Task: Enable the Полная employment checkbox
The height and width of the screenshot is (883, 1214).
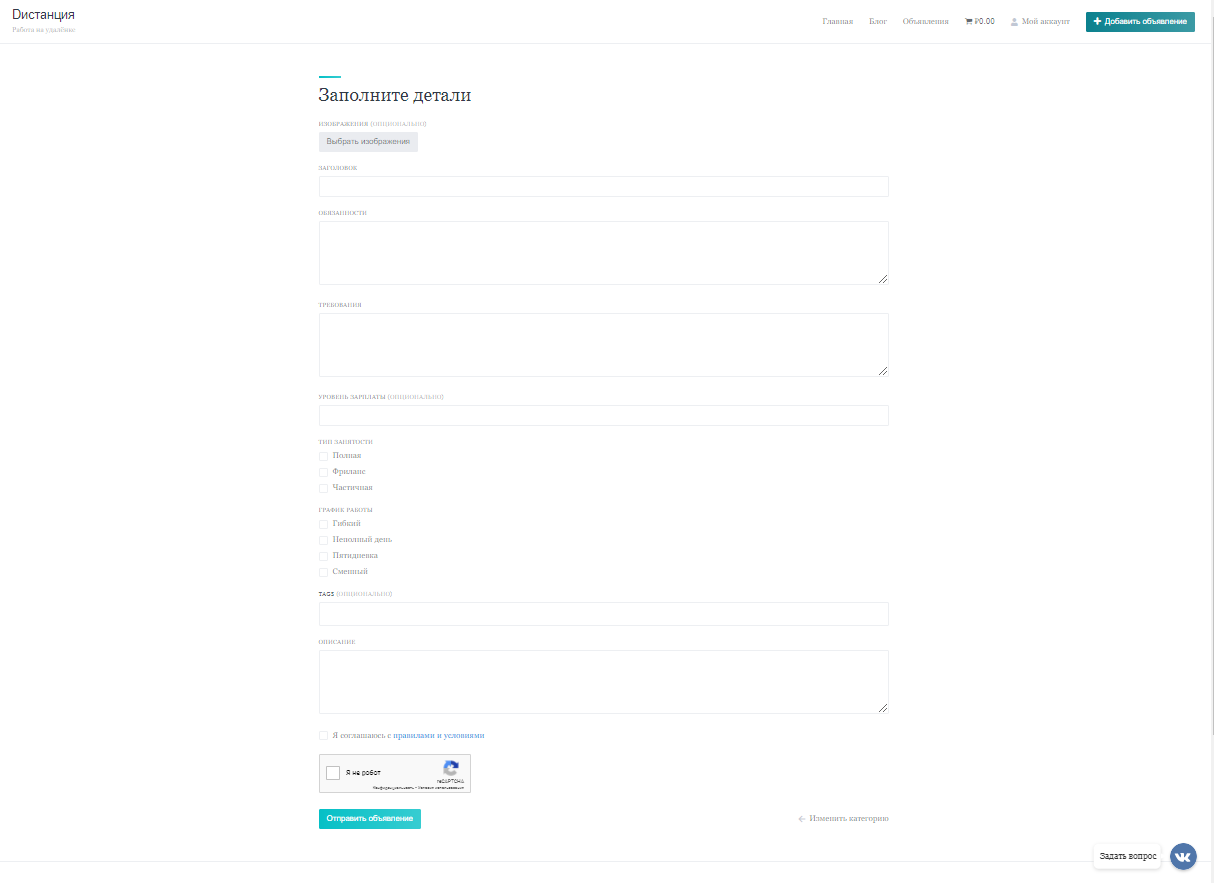Action: [x=323, y=455]
